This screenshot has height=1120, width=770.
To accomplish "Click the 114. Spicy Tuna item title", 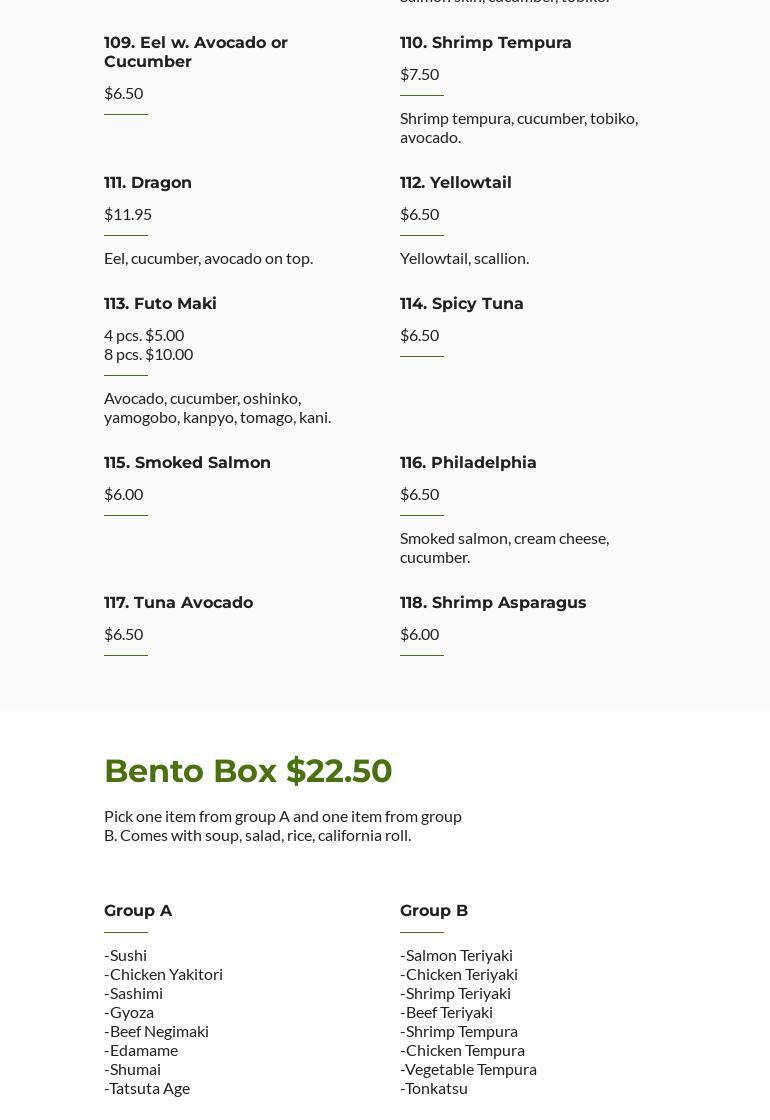I will [x=462, y=304].
